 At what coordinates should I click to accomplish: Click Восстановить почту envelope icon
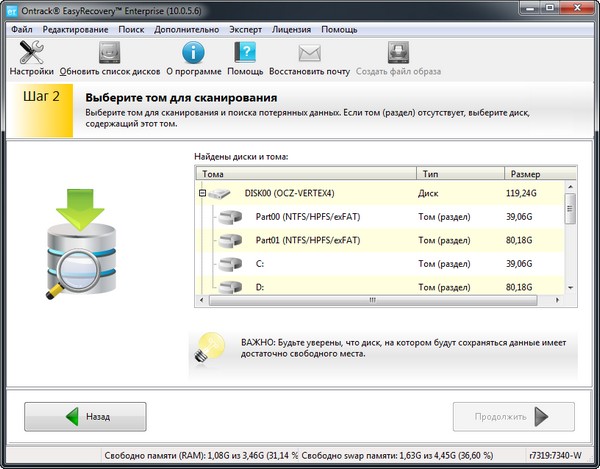pos(309,53)
